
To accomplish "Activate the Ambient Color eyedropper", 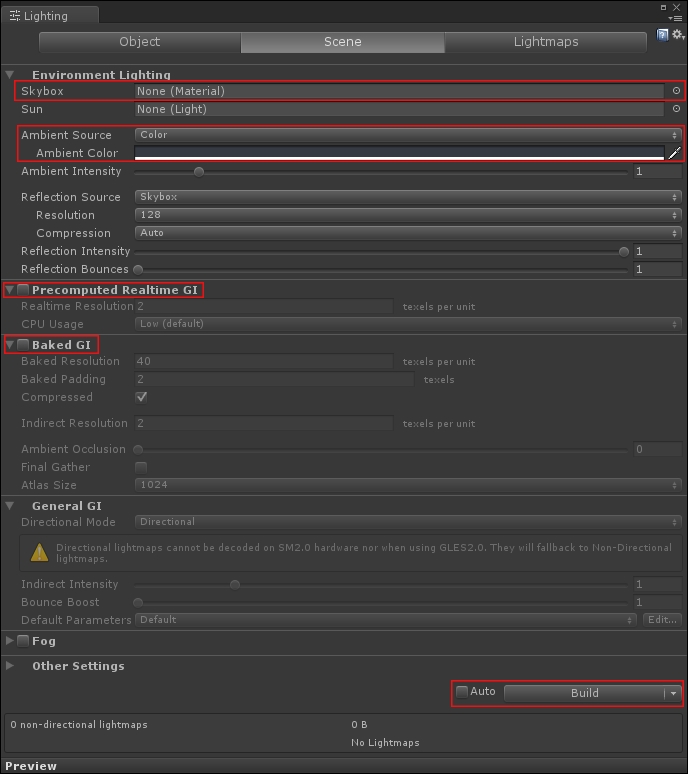I will pyautogui.click(x=674, y=153).
